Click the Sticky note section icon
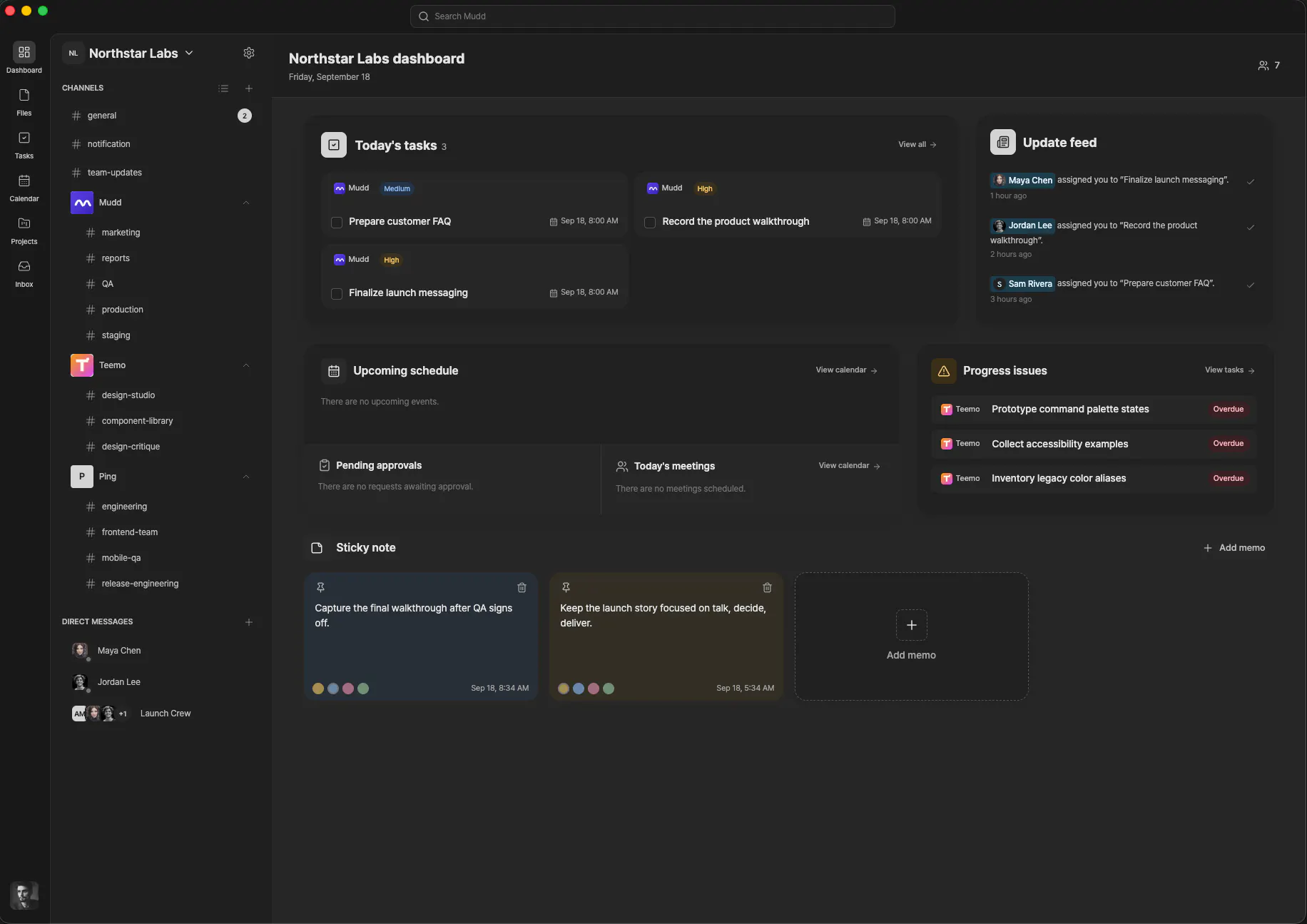 click(317, 548)
